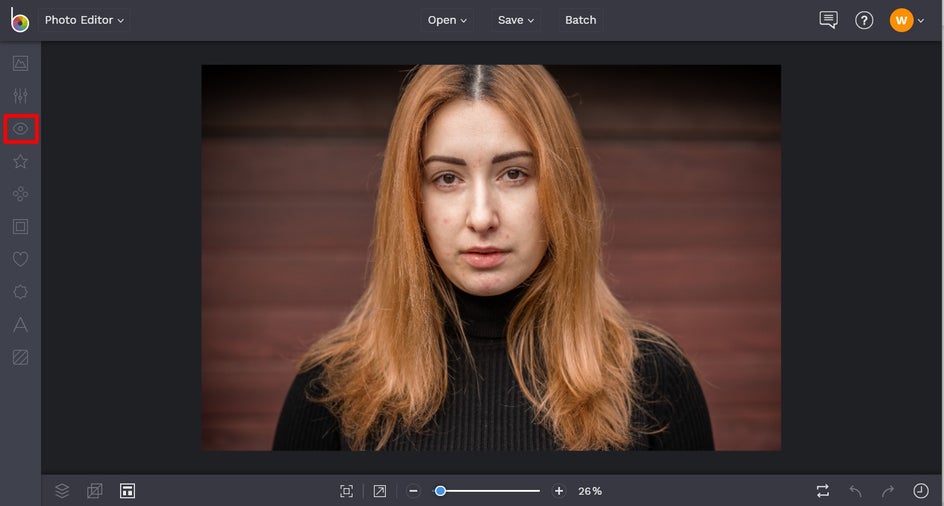Open the Open menu dropdown

[x=447, y=20]
